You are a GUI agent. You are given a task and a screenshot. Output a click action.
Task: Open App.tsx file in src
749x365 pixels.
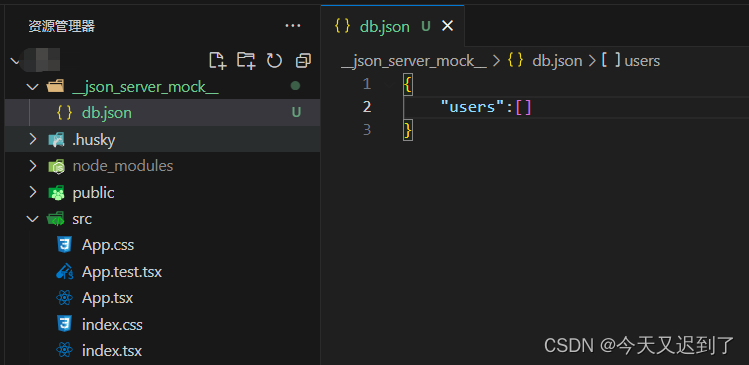tap(162, 298)
